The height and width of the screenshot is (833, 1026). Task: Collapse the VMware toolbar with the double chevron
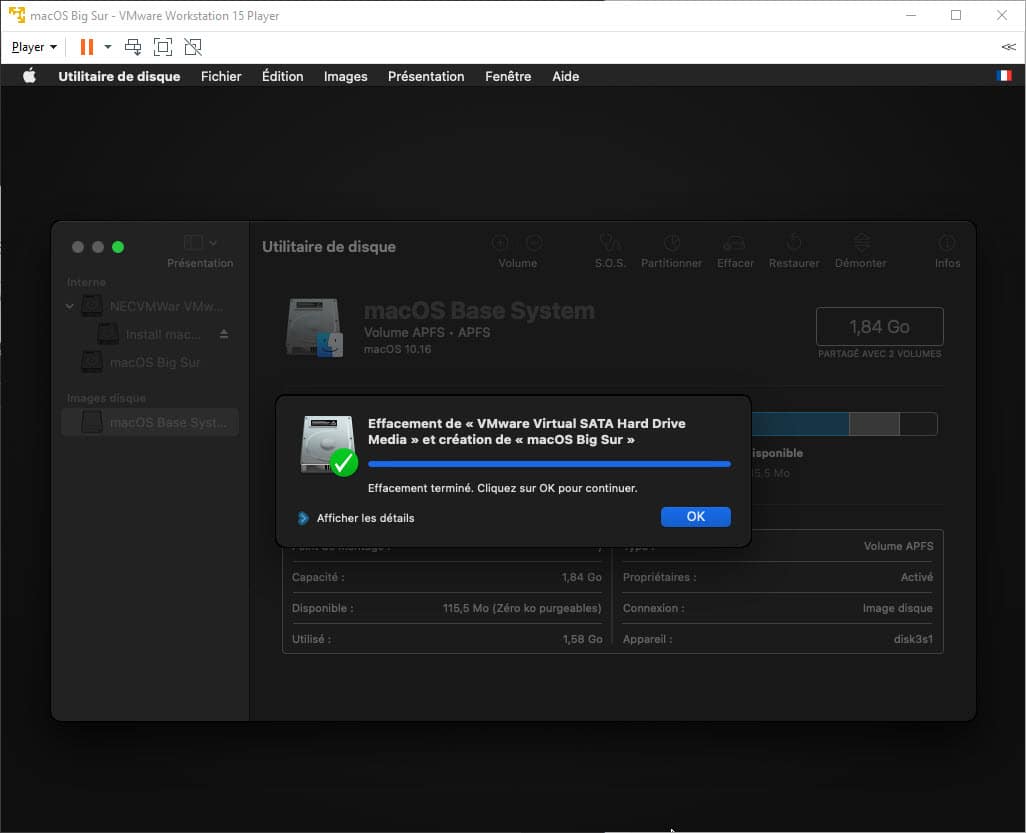[x=1008, y=47]
